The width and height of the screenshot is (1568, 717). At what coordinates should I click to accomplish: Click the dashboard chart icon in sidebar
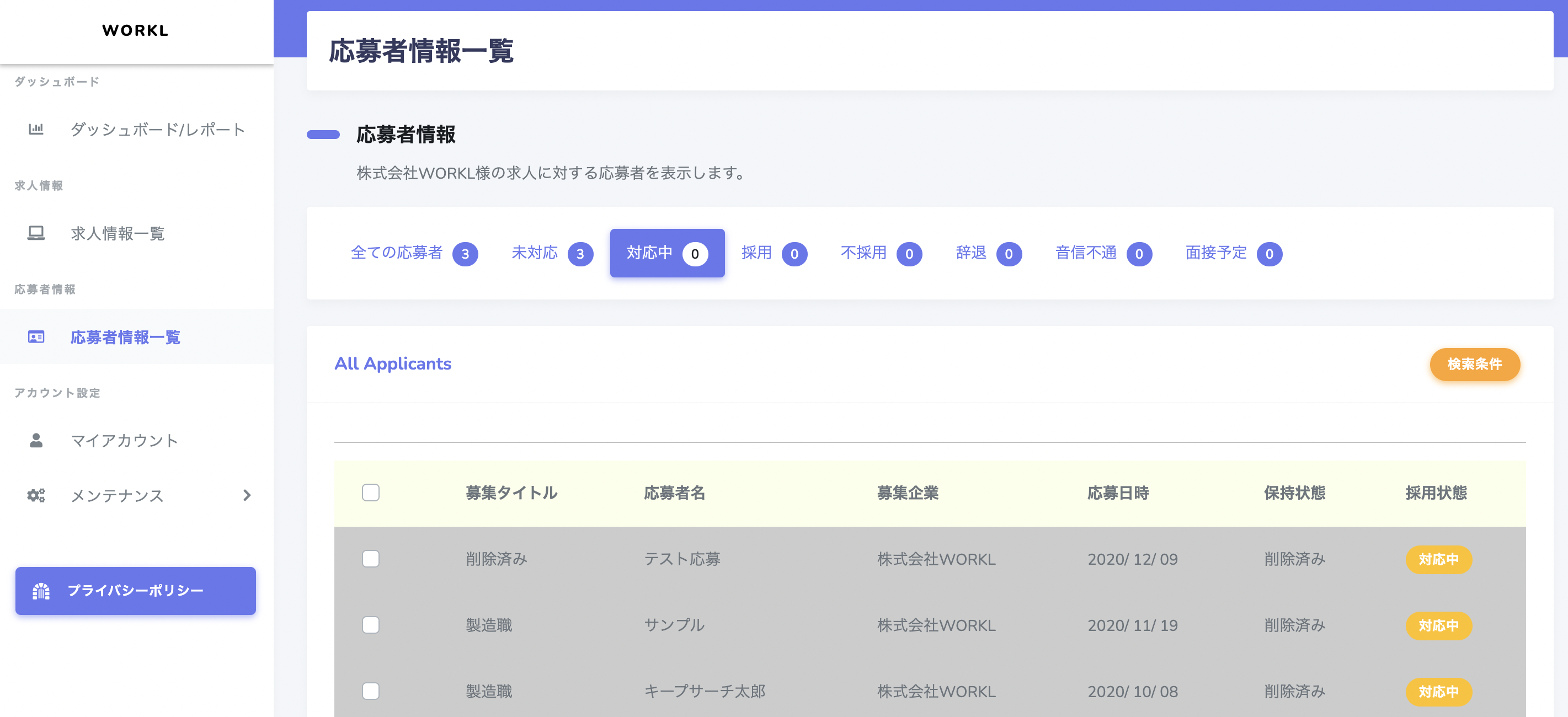coord(36,129)
